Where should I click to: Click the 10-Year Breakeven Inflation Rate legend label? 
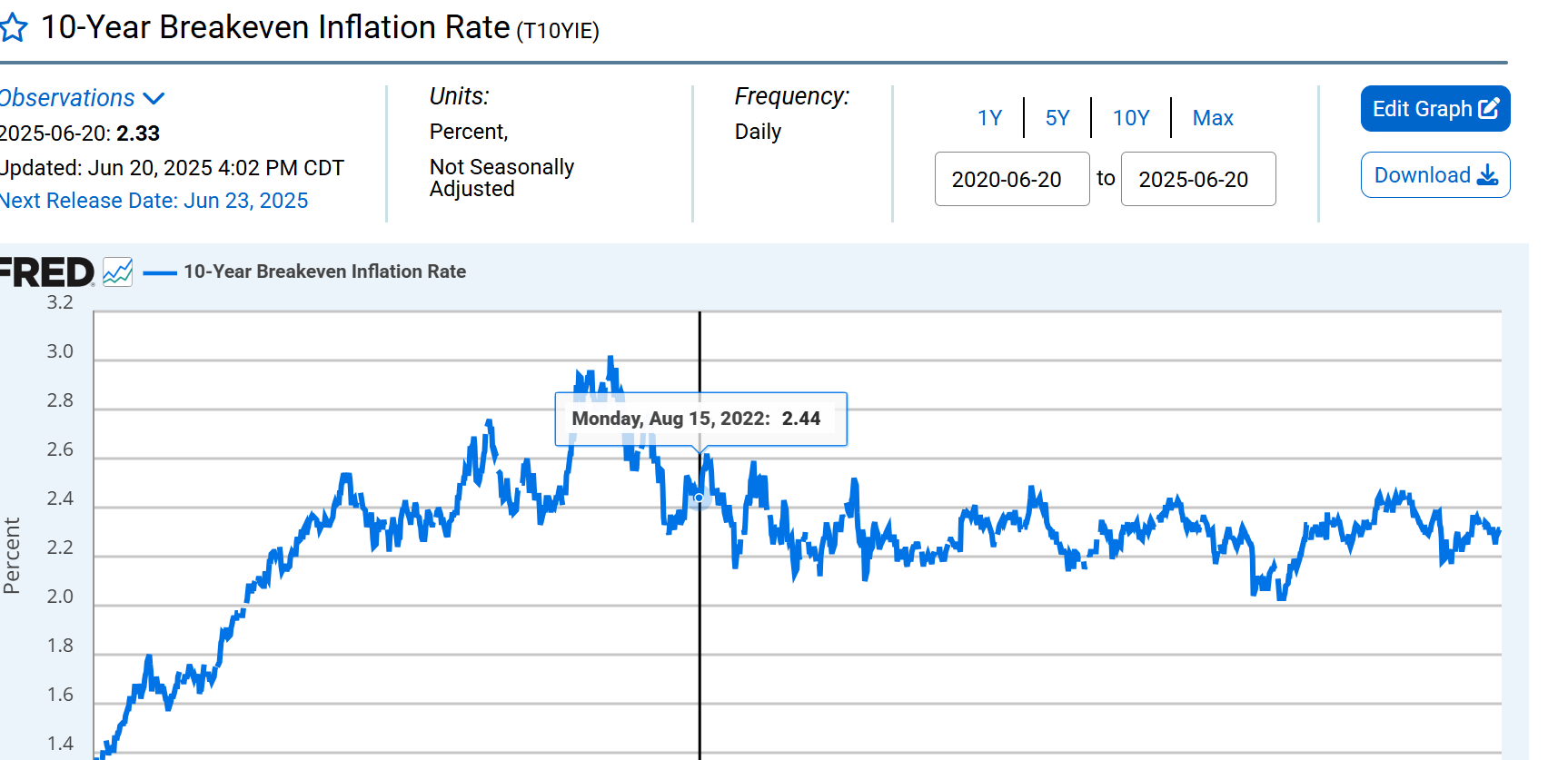click(x=324, y=271)
